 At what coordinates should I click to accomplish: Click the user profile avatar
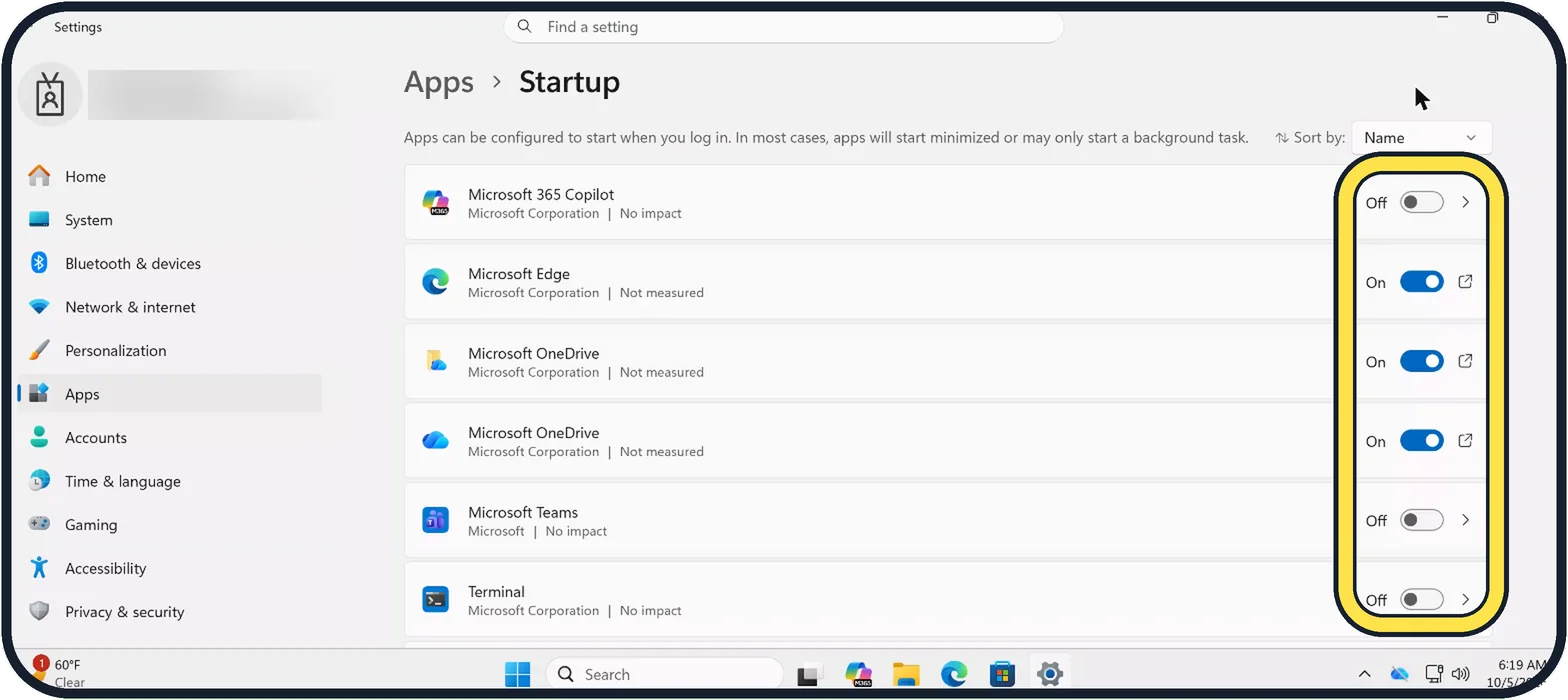tap(50, 95)
